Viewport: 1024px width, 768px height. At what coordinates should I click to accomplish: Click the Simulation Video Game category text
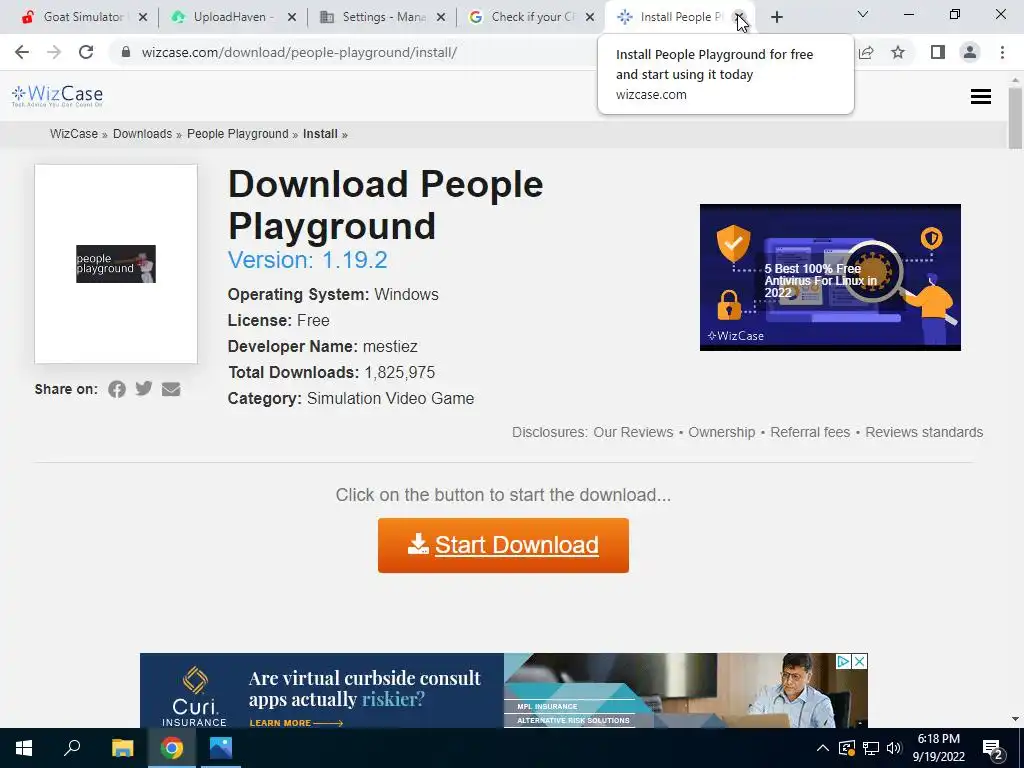(x=391, y=398)
